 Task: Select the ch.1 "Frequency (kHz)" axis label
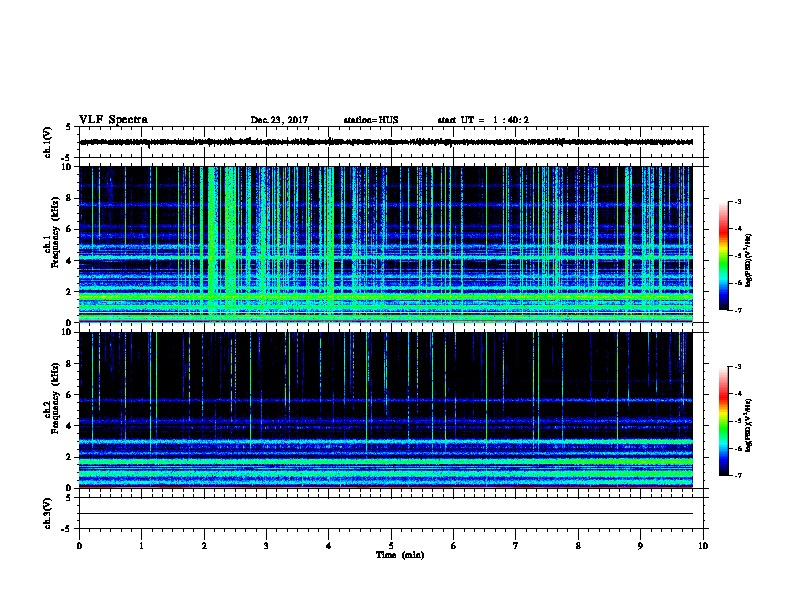click(x=56, y=233)
